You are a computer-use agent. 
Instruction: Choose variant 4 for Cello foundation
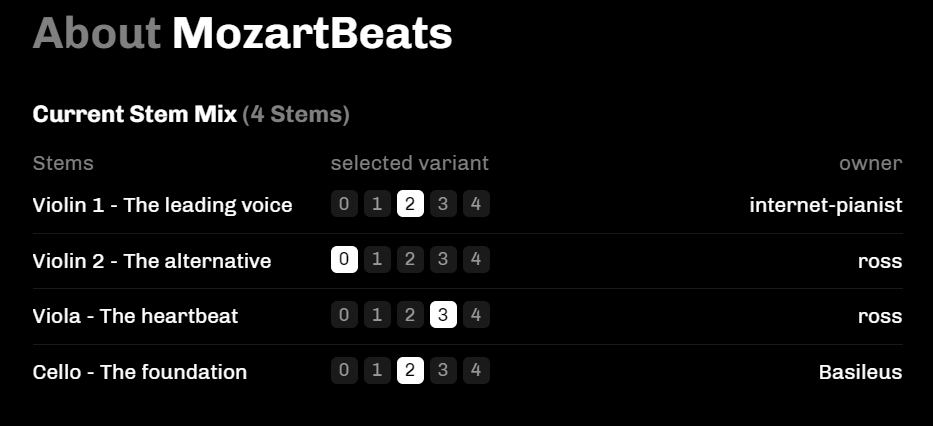point(476,372)
